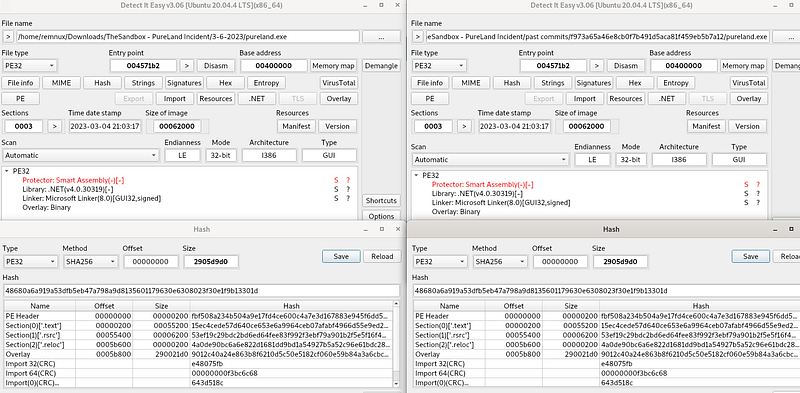Image resolution: width=800 pixels, height=393 pixels.
Task: Click Save in the right Hash window
Action: [751, 256]
